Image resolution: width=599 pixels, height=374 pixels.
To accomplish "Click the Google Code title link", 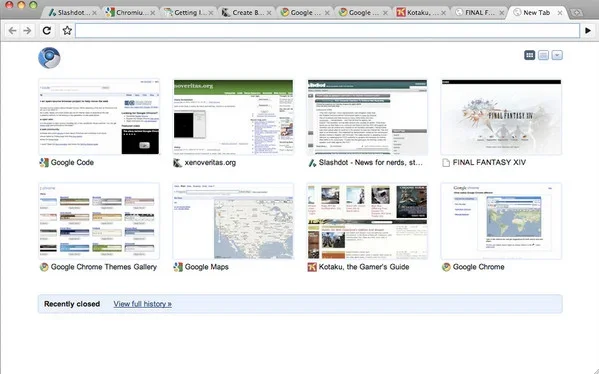I will click(72, 162).
